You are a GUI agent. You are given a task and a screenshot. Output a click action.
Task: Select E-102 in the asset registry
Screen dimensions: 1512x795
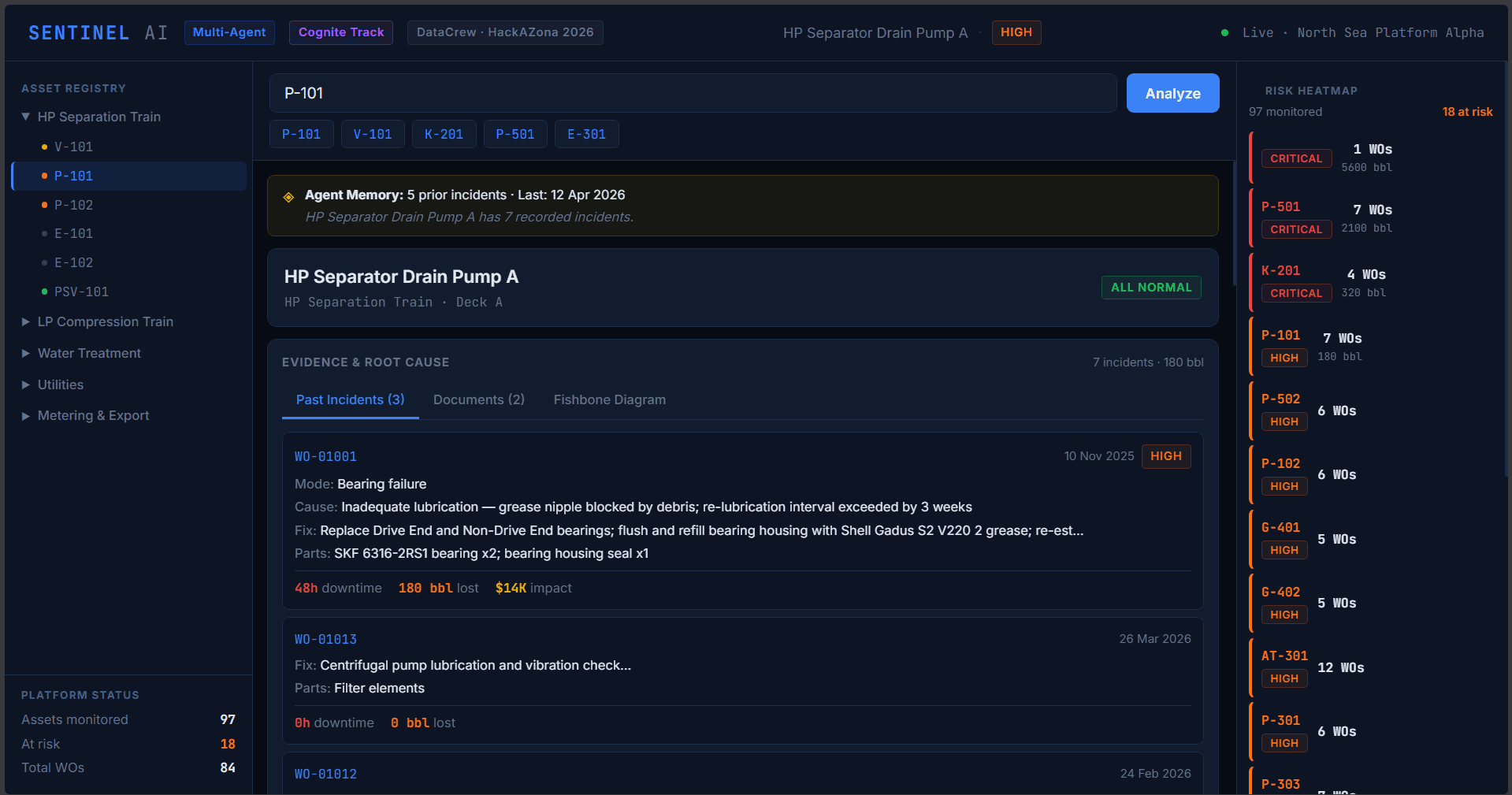[x=129, y=262]
